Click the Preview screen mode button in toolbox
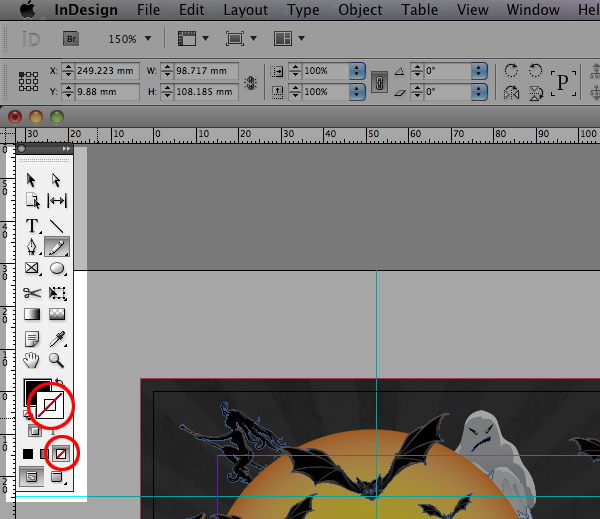The height and width of the screenshot is (519, 600). (57, 477)
